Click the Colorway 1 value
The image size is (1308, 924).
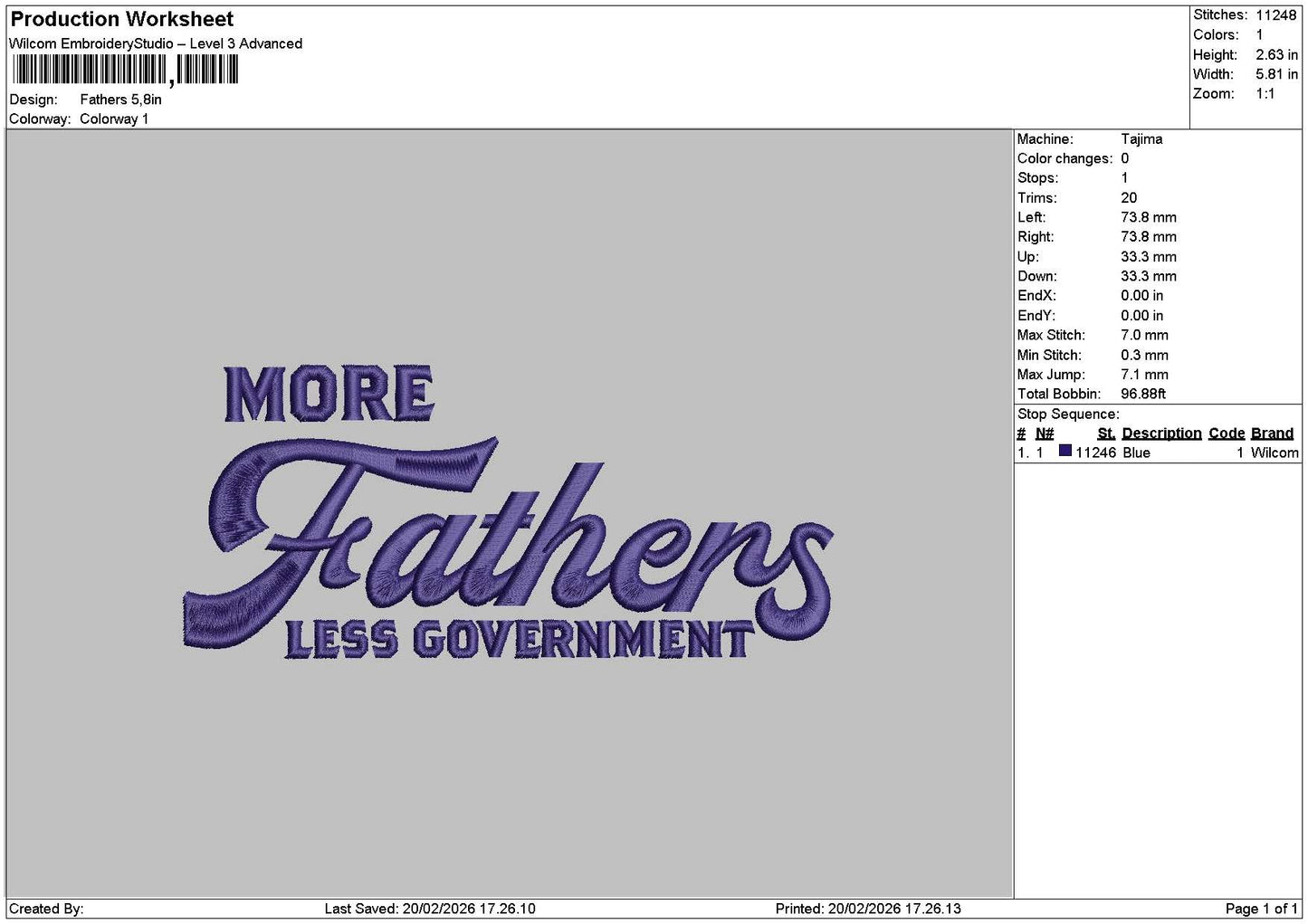point(114,119)
